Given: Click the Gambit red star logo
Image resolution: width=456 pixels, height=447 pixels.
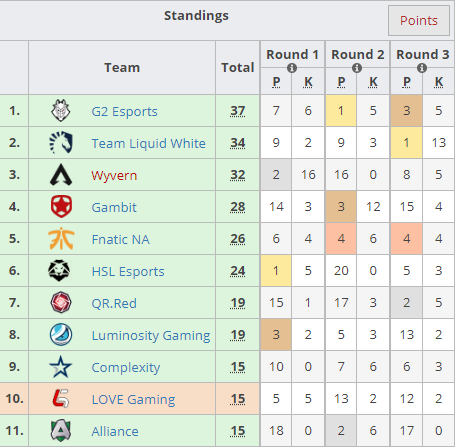Looking at the screenshot, I should (61, 207).
